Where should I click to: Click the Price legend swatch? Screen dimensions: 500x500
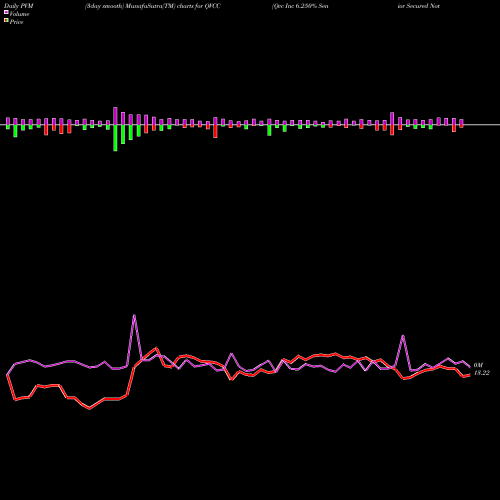click(x=6, y=21)
